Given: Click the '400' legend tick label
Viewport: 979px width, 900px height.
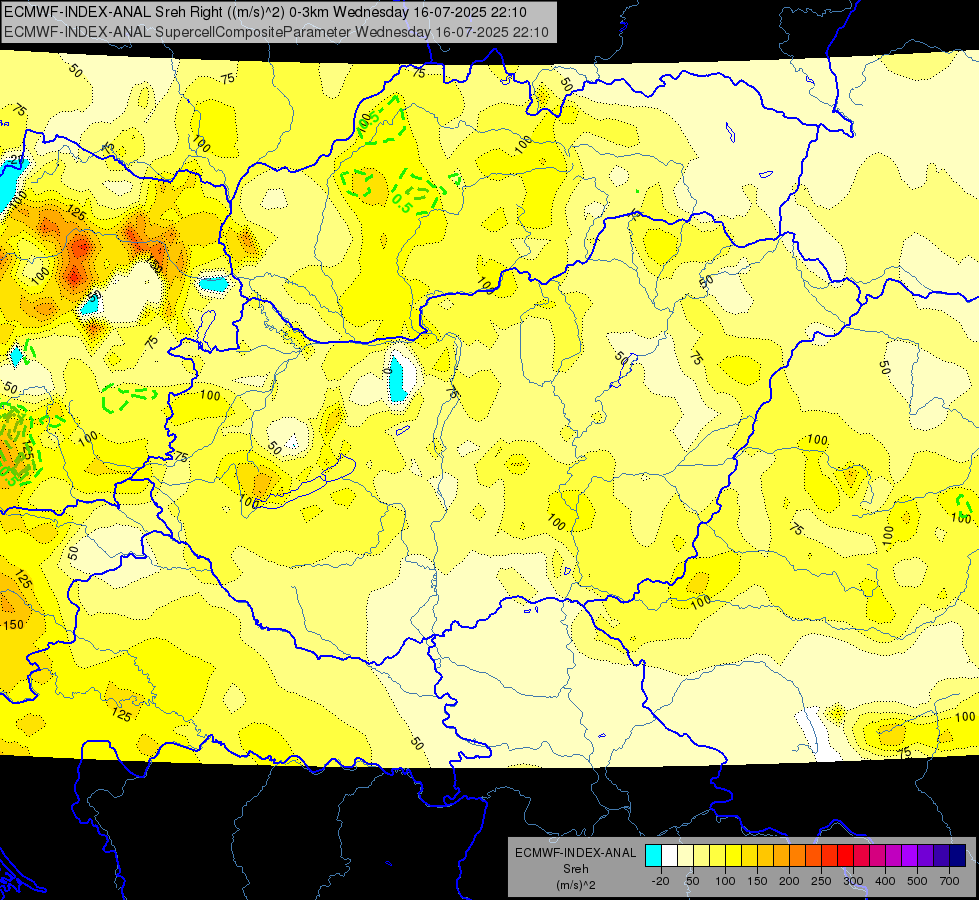Looking at the screenshot, I should 885,881.
